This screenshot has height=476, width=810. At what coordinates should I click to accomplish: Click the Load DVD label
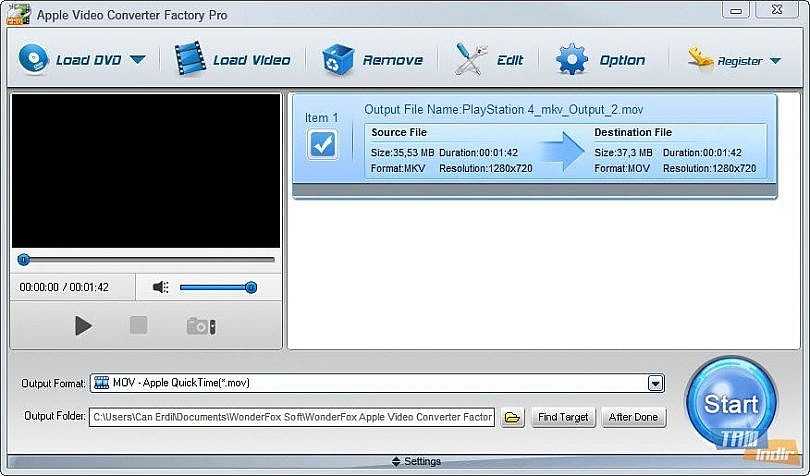coord(88,60)
